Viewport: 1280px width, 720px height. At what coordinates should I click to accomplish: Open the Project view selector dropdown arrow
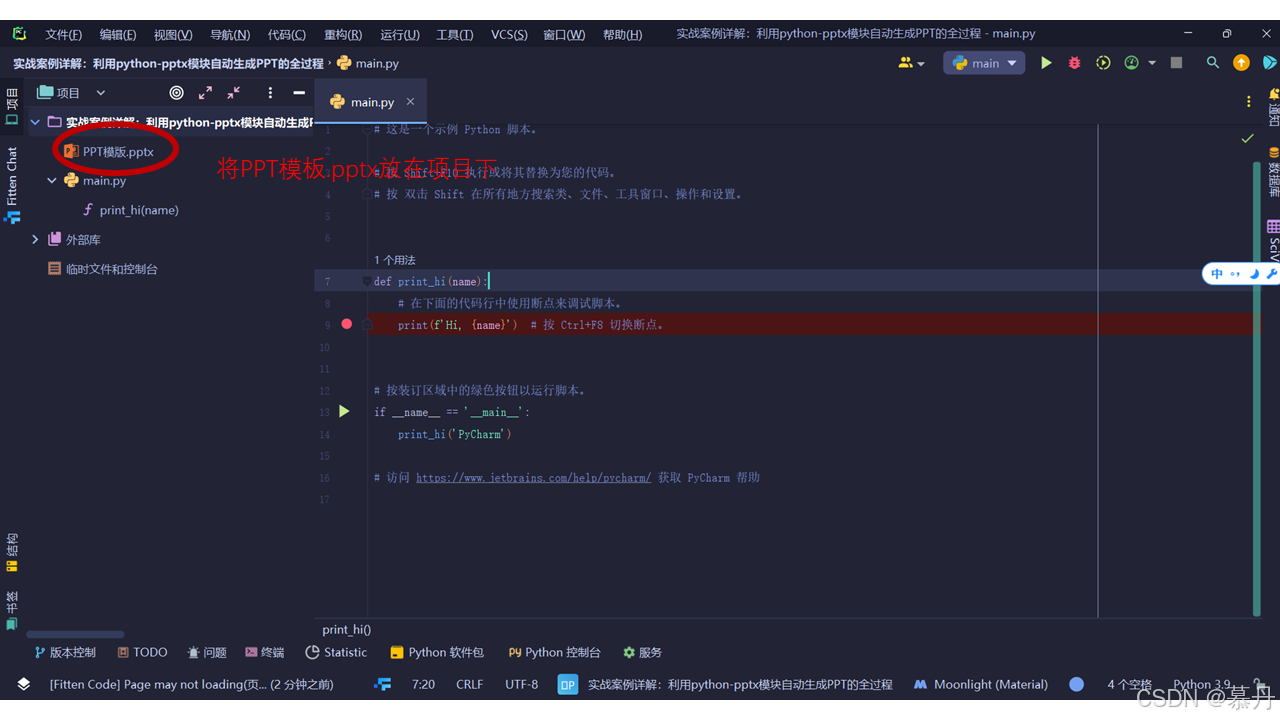point(101,92)
